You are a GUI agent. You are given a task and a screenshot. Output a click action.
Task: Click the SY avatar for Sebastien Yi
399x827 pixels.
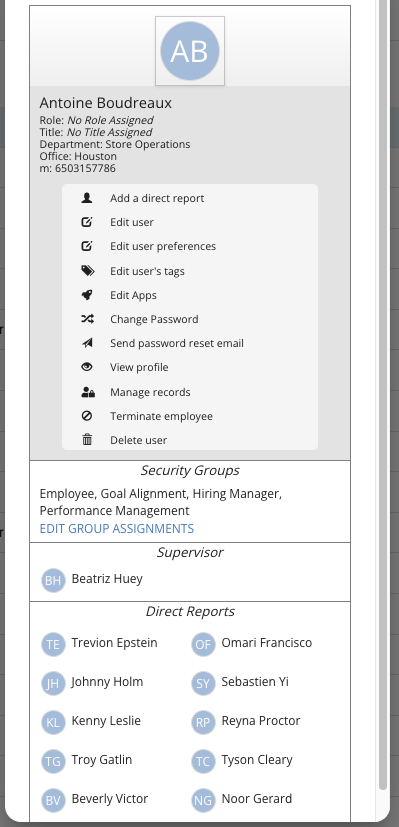point(203,683)
